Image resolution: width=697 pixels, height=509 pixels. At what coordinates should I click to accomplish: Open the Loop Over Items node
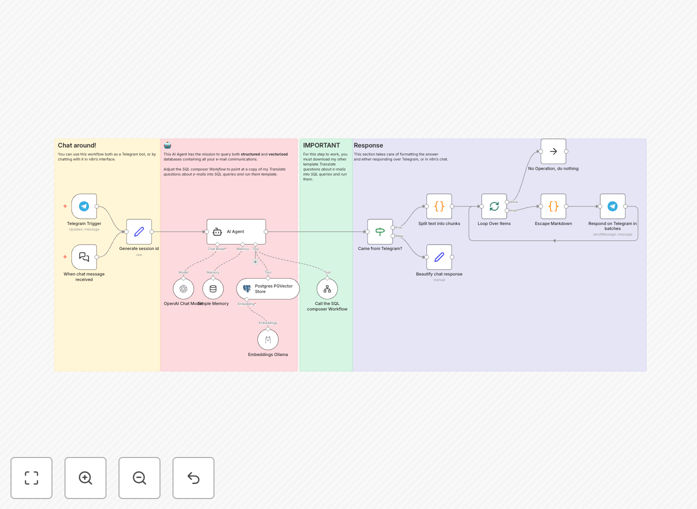pyautogui.click(x=494, y=206)
